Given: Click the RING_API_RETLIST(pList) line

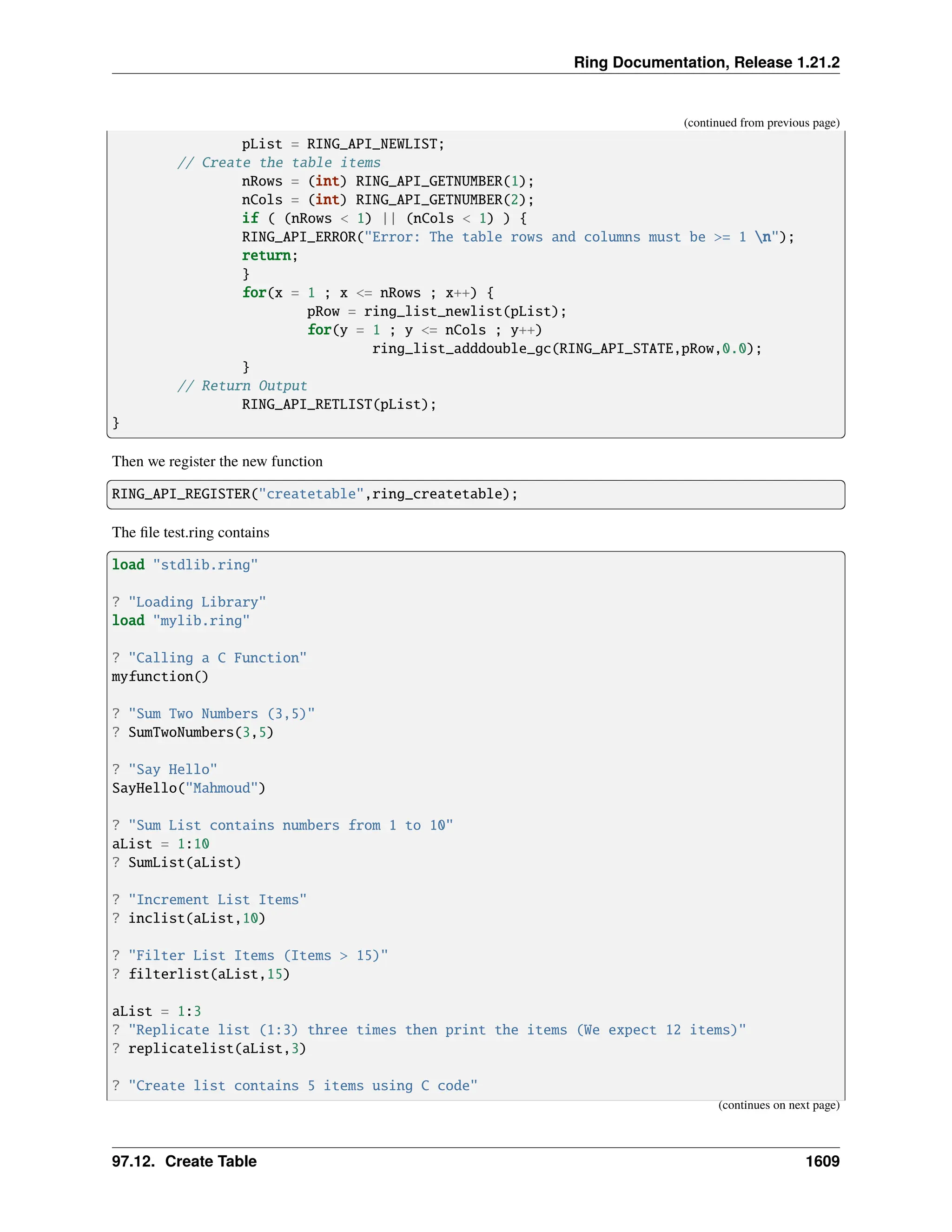Looking at the screenshot, I should click(339, 404).
